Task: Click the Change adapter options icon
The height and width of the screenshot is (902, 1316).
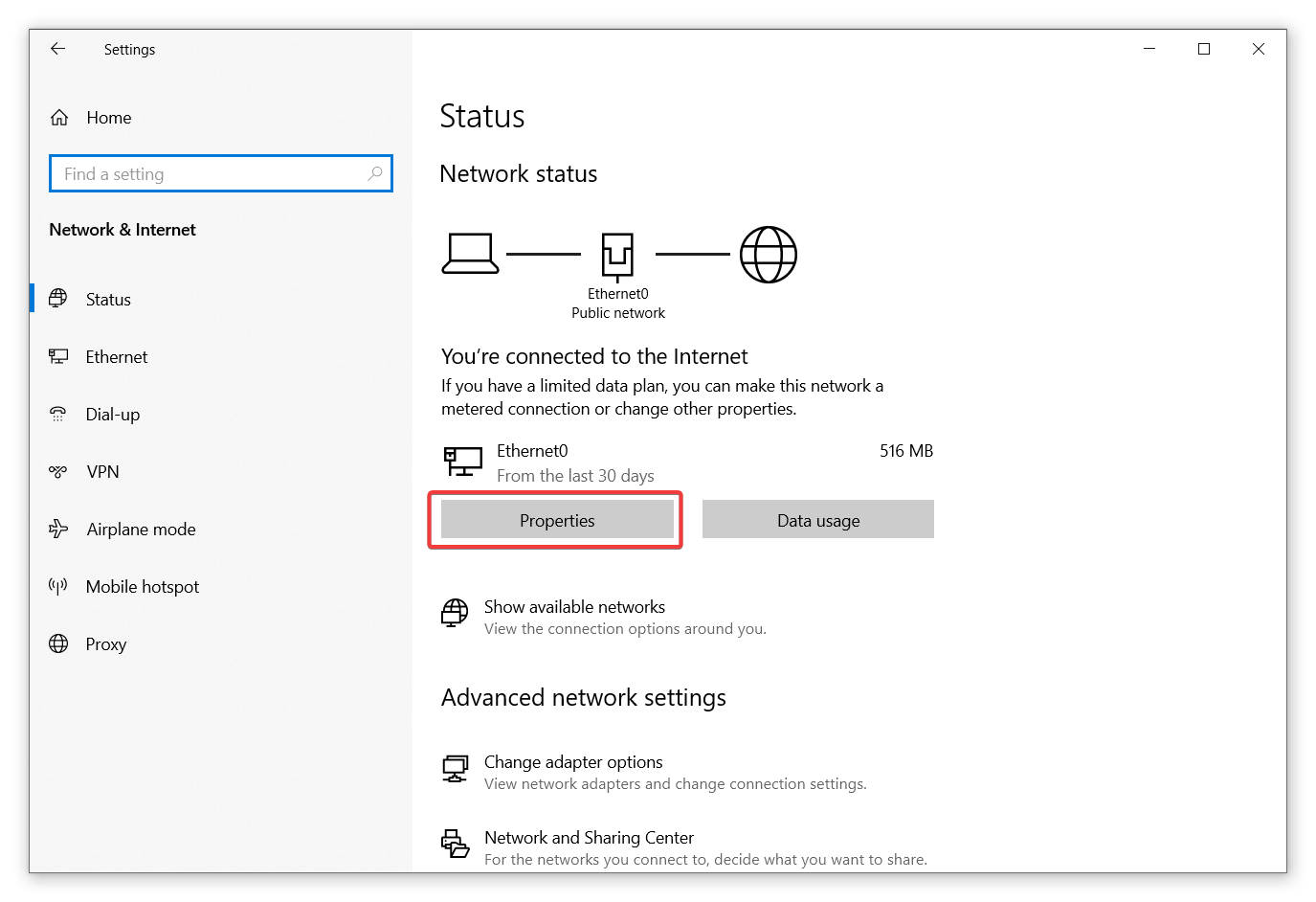Action: (x=455, y=769)
